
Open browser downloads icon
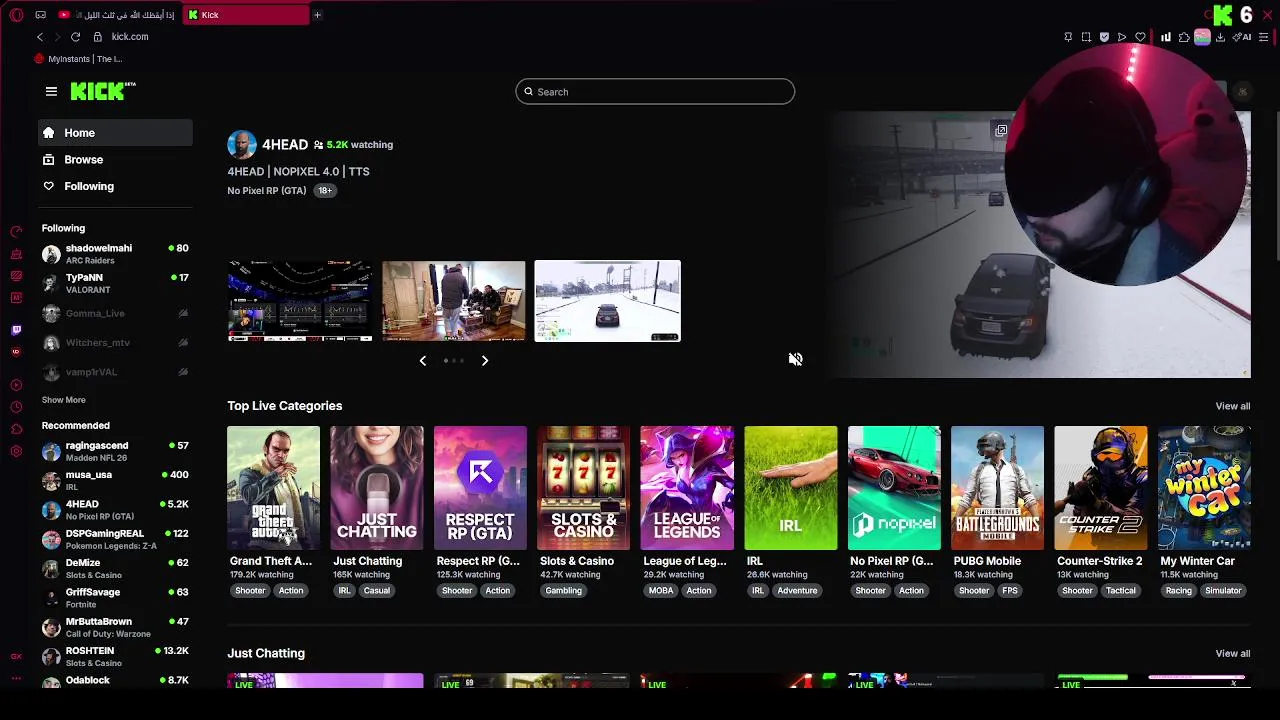(1220, 37)
